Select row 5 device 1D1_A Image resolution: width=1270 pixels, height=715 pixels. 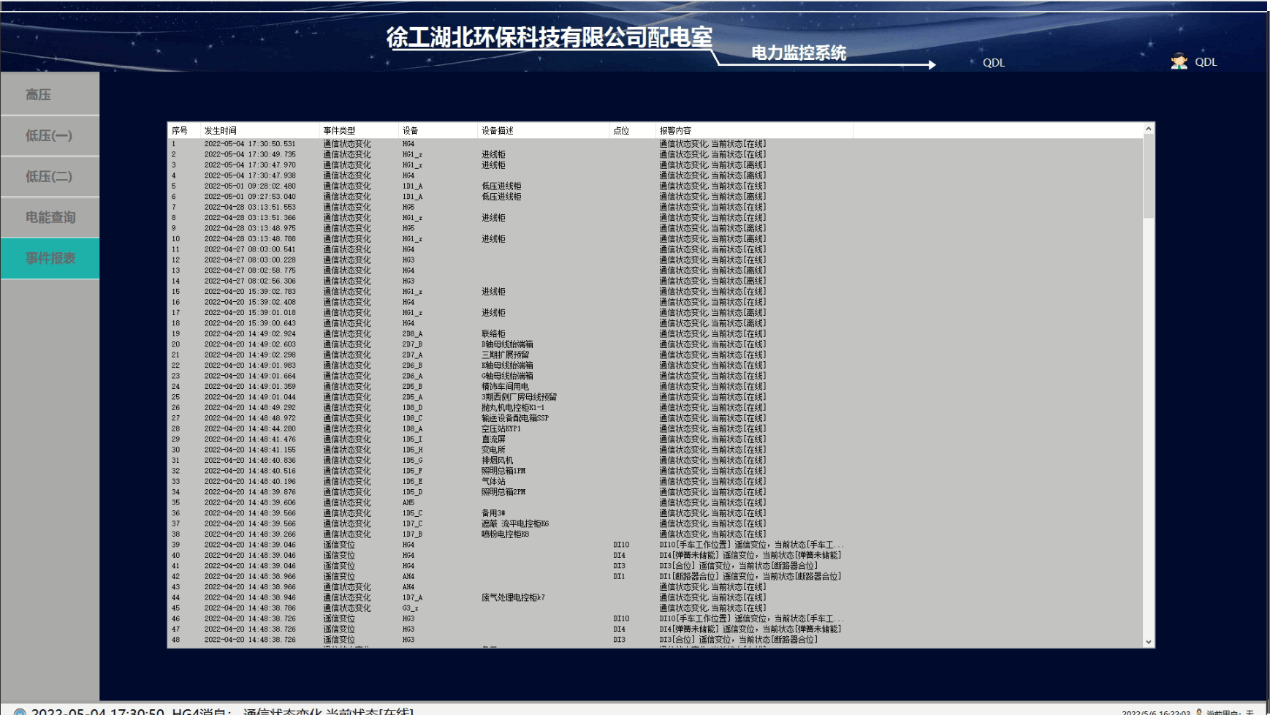(412, 186)
